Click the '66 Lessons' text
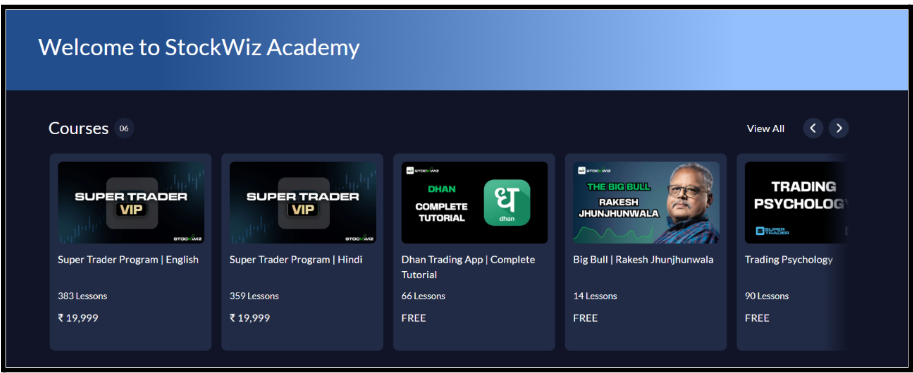This screenshot has height=373, width=913. (x=423, y=296)
